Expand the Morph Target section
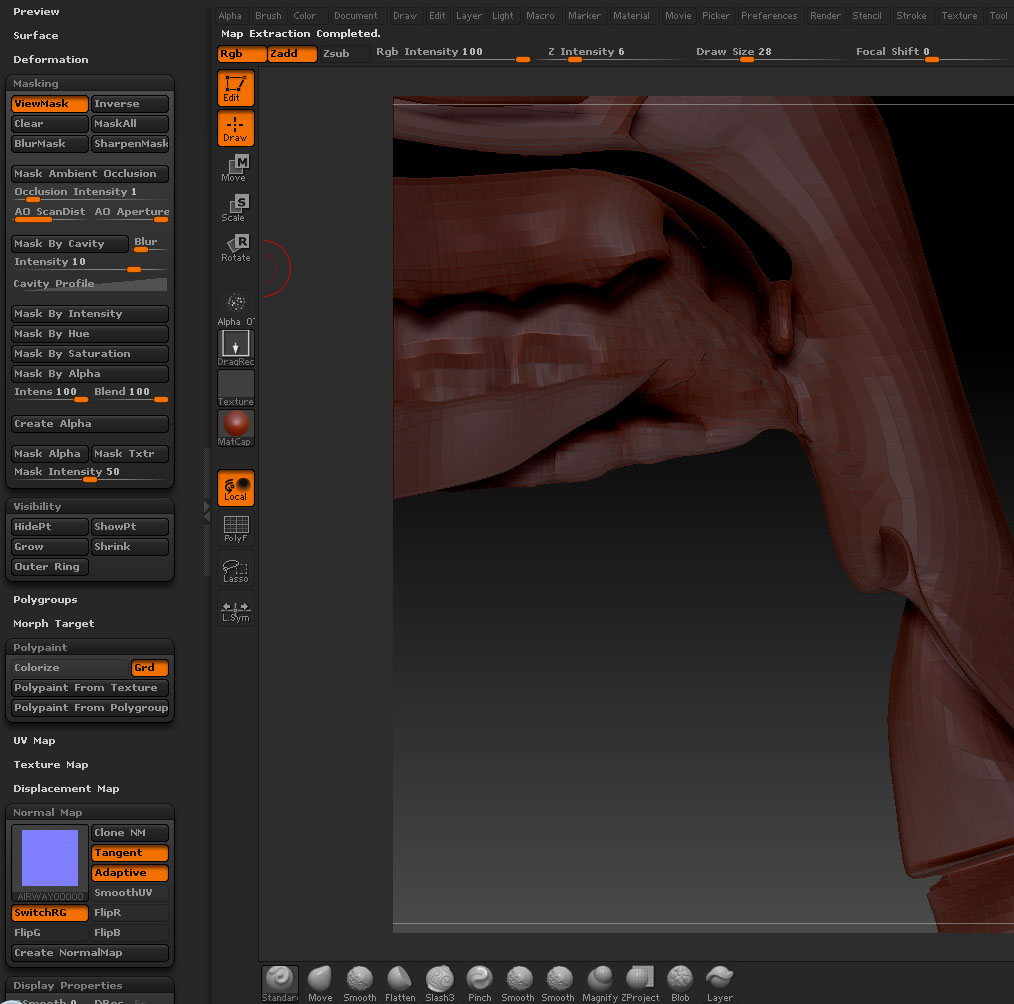The image size is (1014, 1004). point(54,623)
